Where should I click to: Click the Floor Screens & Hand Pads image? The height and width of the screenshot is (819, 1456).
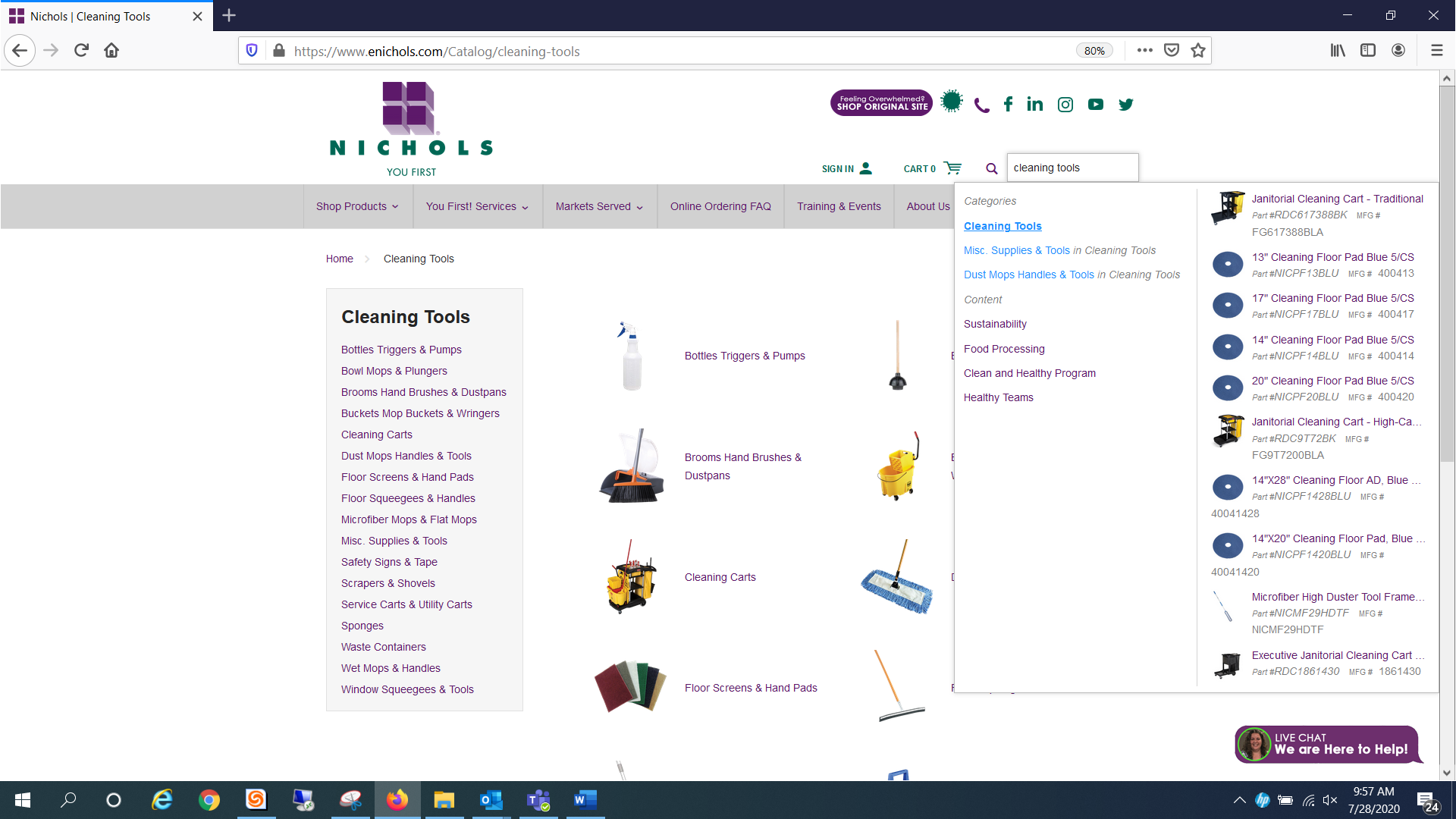630,686
